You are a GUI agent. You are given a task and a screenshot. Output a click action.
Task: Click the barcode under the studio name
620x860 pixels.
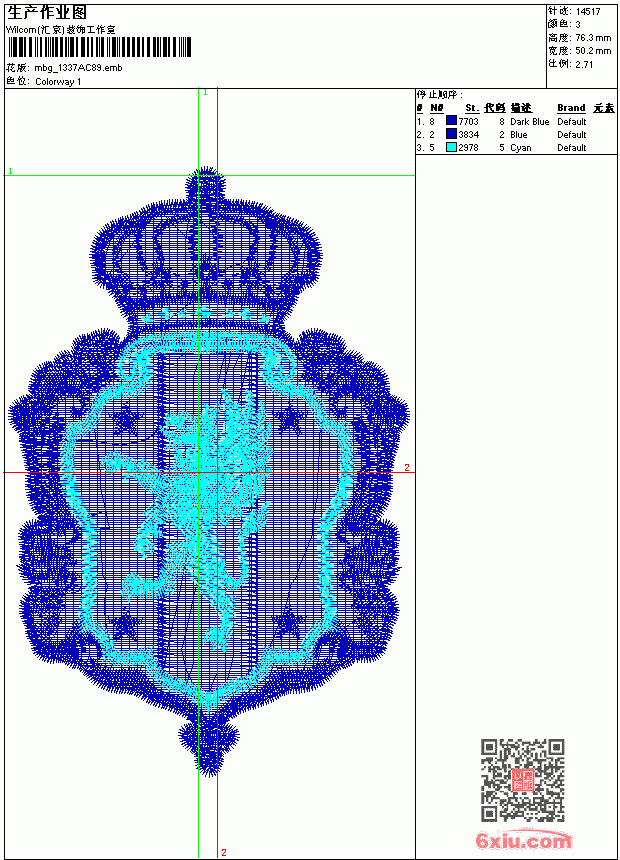click(x=99, y=47)
